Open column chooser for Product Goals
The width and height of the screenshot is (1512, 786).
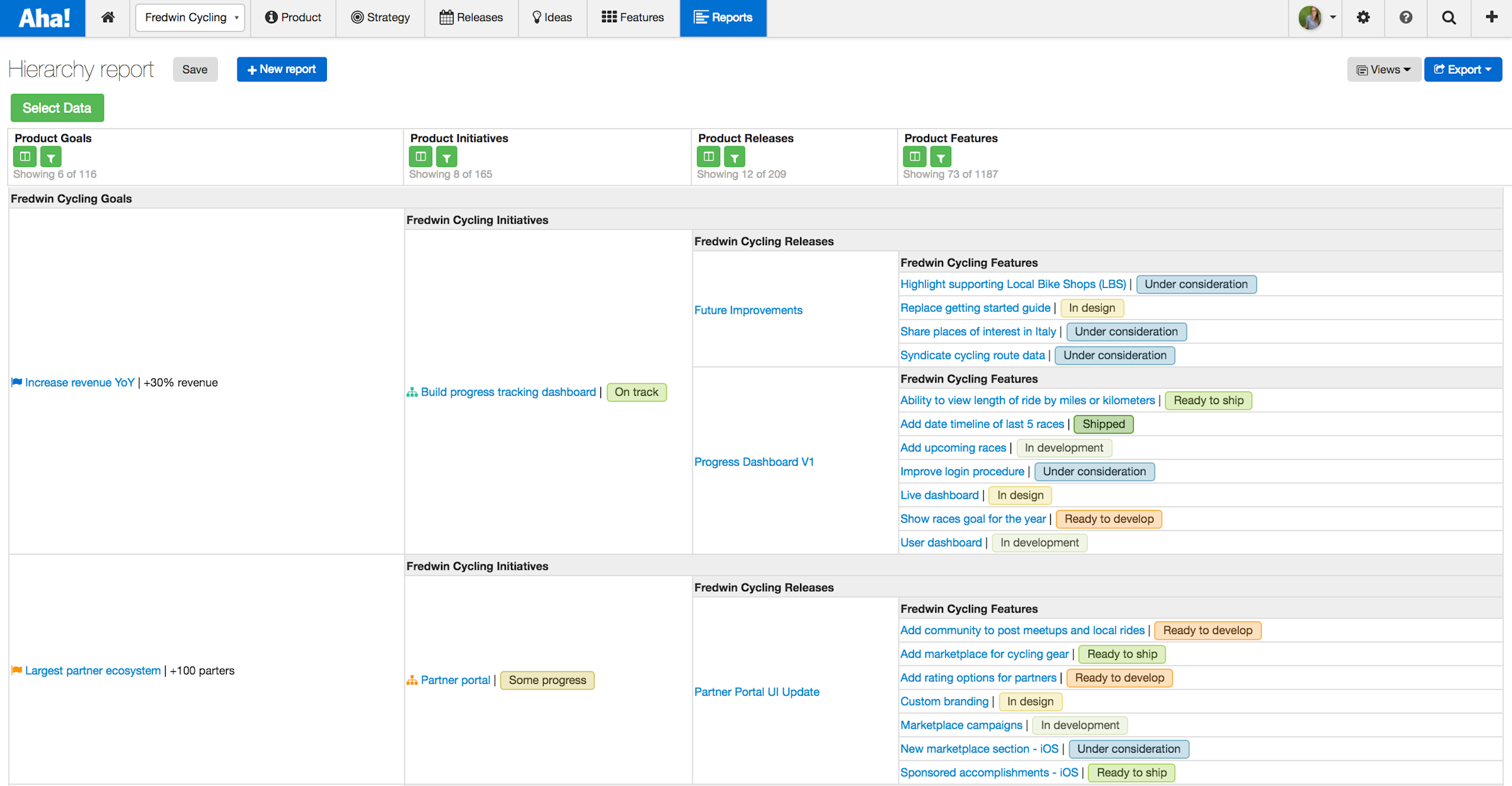pos(25,156)
